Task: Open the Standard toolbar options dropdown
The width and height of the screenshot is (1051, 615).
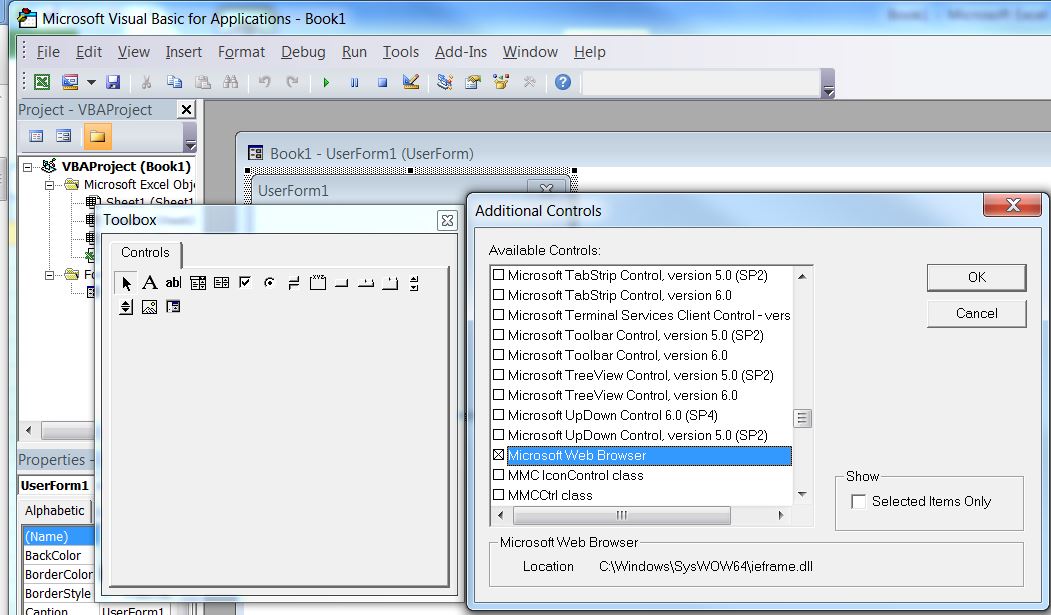Action: tap(828, 84)
